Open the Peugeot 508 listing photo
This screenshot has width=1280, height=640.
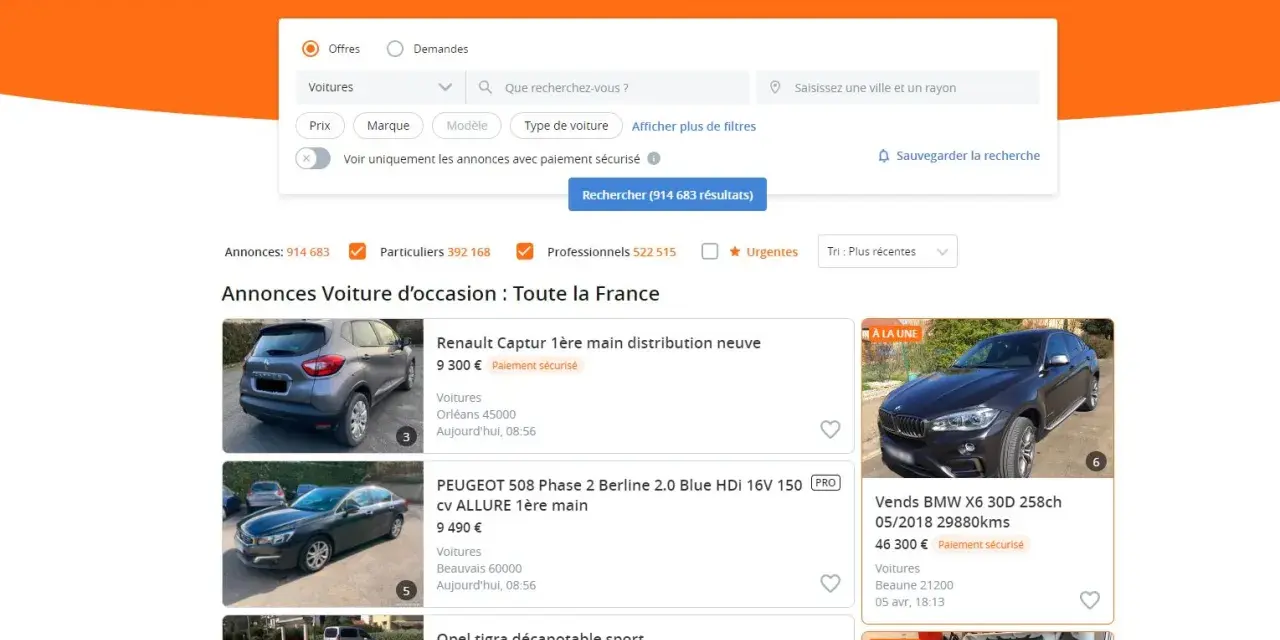[323, 534]
